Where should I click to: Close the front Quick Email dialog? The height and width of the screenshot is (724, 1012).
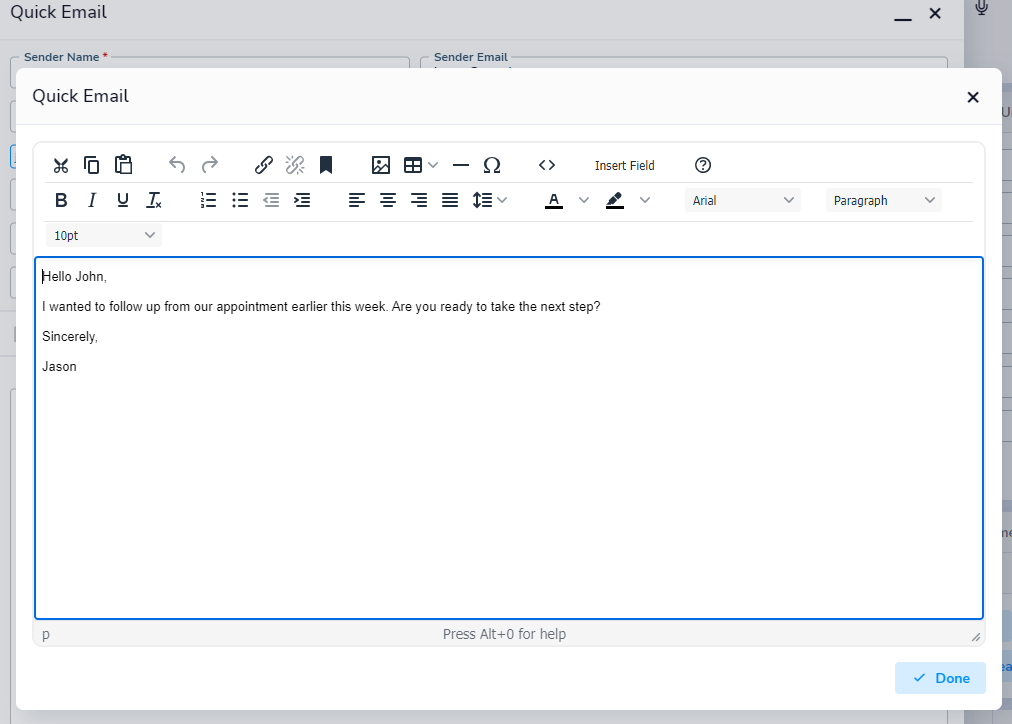pos(973,97)
